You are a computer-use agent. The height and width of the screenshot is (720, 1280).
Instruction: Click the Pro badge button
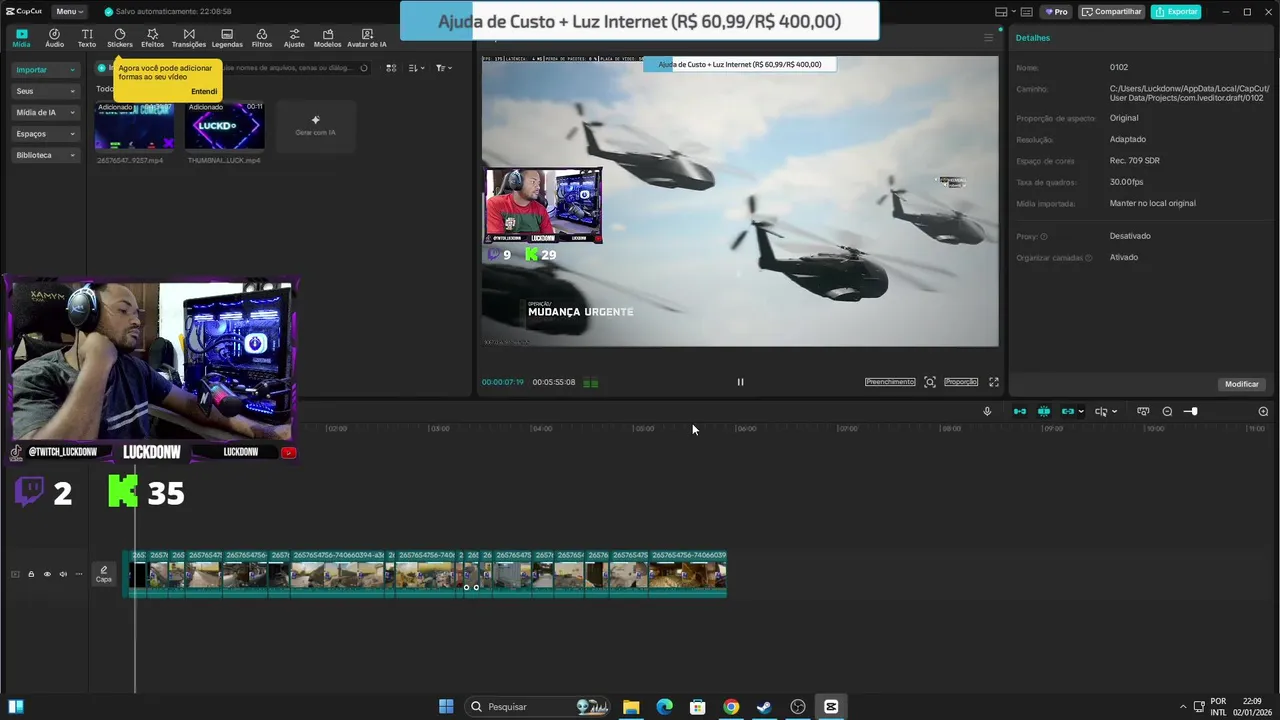tap(1056, 11)
